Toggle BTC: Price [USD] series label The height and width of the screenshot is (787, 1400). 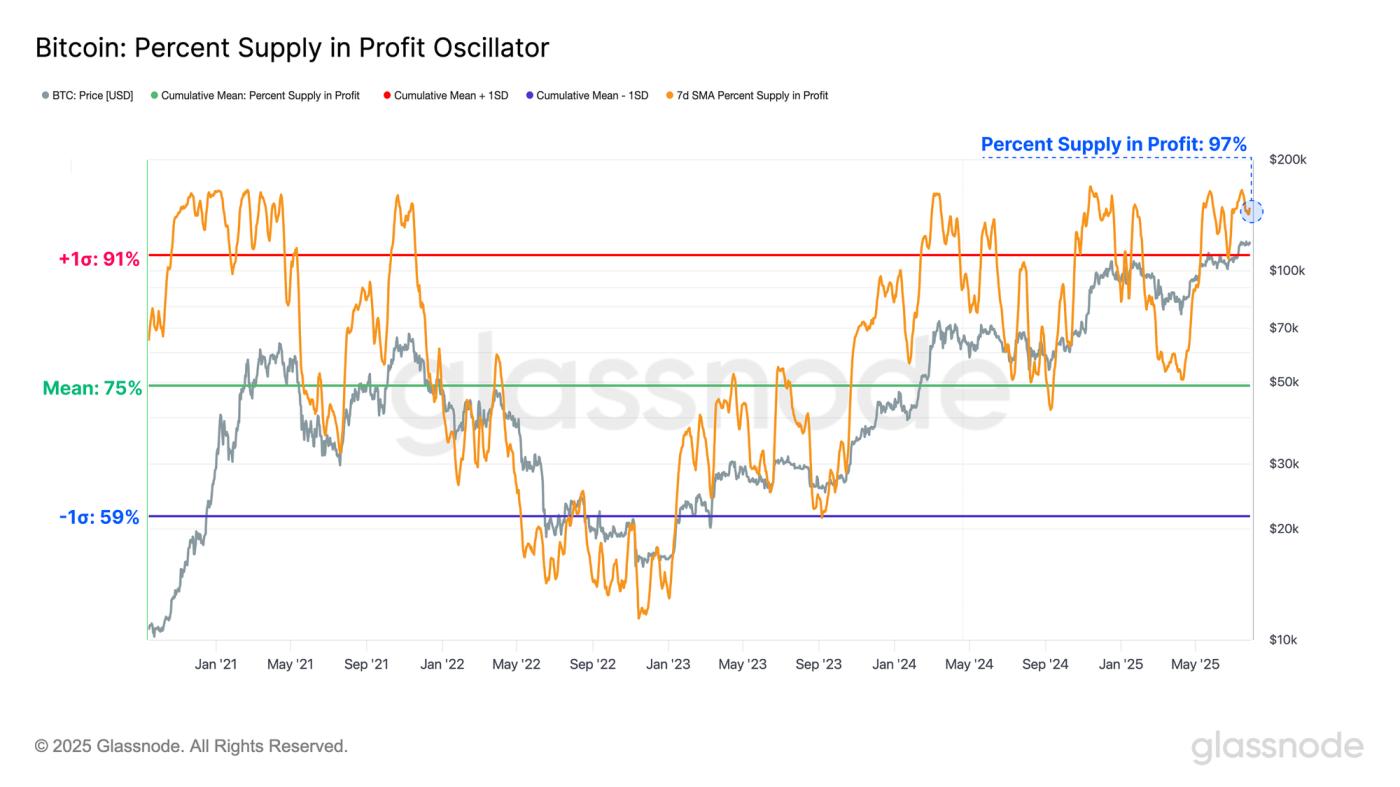click(x=93, y=96)
